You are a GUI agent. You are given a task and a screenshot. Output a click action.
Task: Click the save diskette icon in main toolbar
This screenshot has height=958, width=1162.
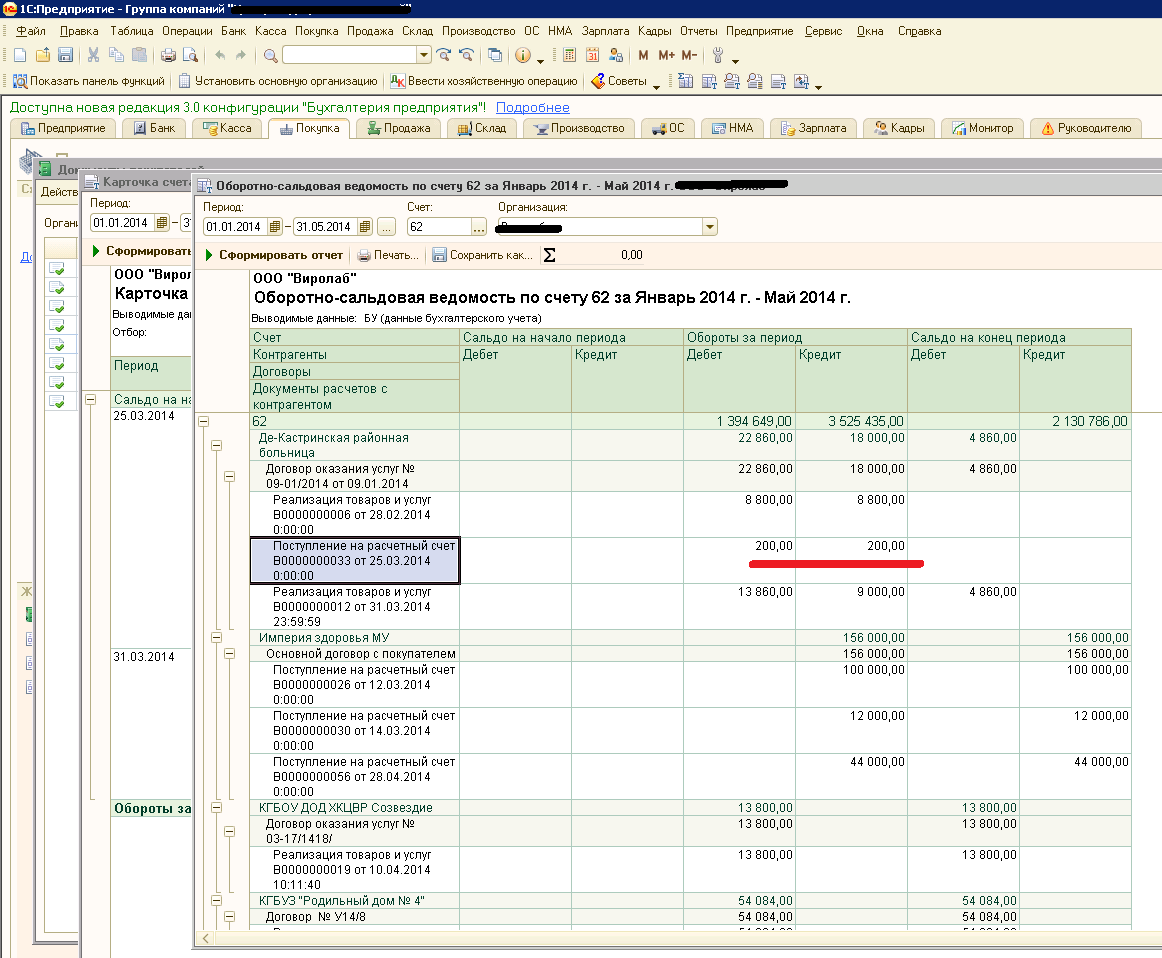pyautogui.click(x=66, y=55)
